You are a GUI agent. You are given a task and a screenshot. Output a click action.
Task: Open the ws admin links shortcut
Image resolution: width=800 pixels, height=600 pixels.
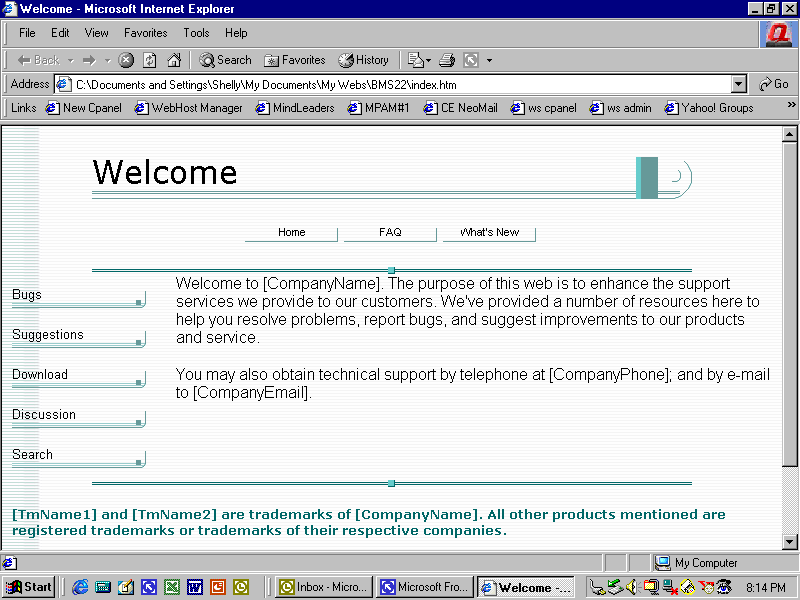tap(620, 108)
